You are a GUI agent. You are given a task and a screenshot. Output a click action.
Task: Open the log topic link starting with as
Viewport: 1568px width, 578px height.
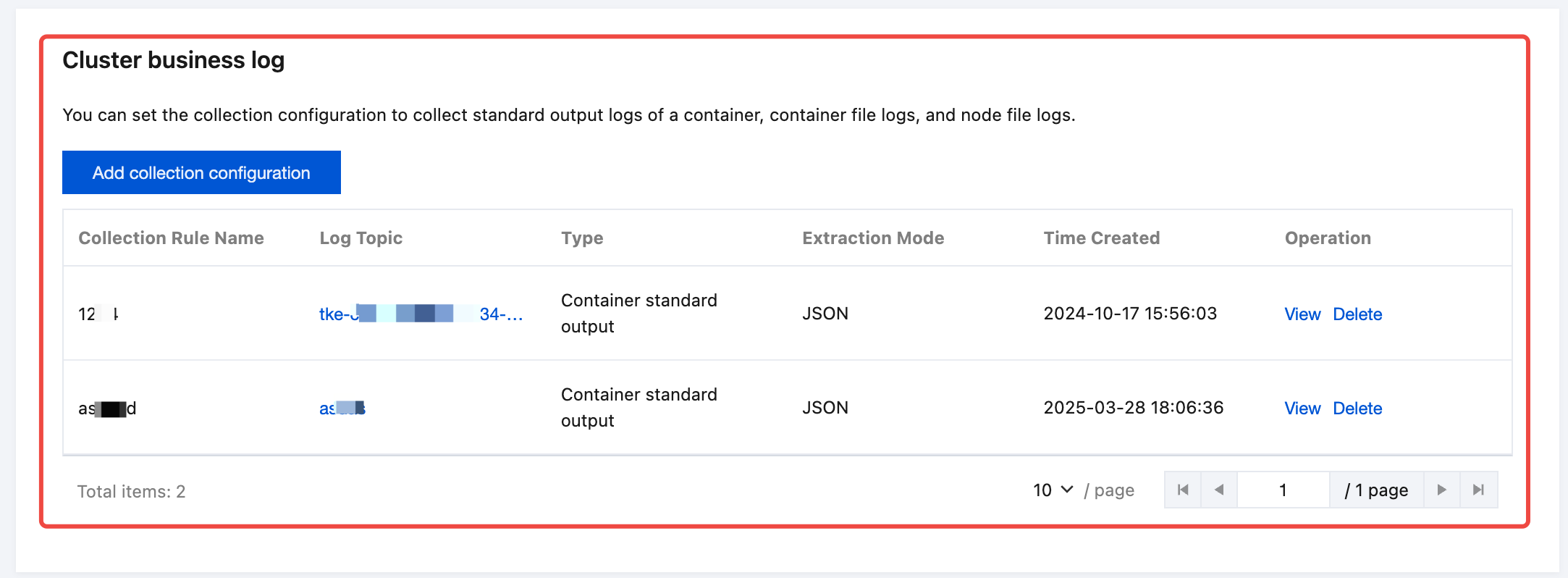pos(342,409)
